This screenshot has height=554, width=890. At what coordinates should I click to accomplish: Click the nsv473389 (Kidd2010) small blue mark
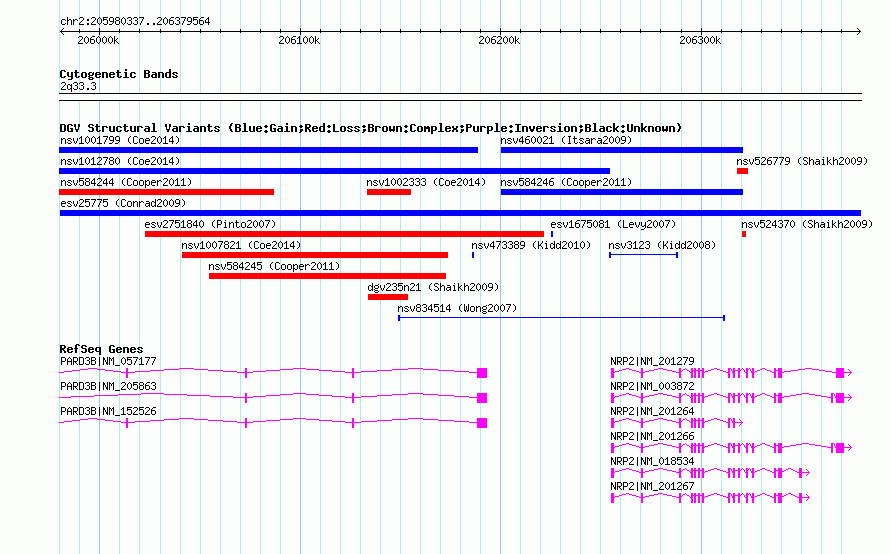[x=473, y=255]
